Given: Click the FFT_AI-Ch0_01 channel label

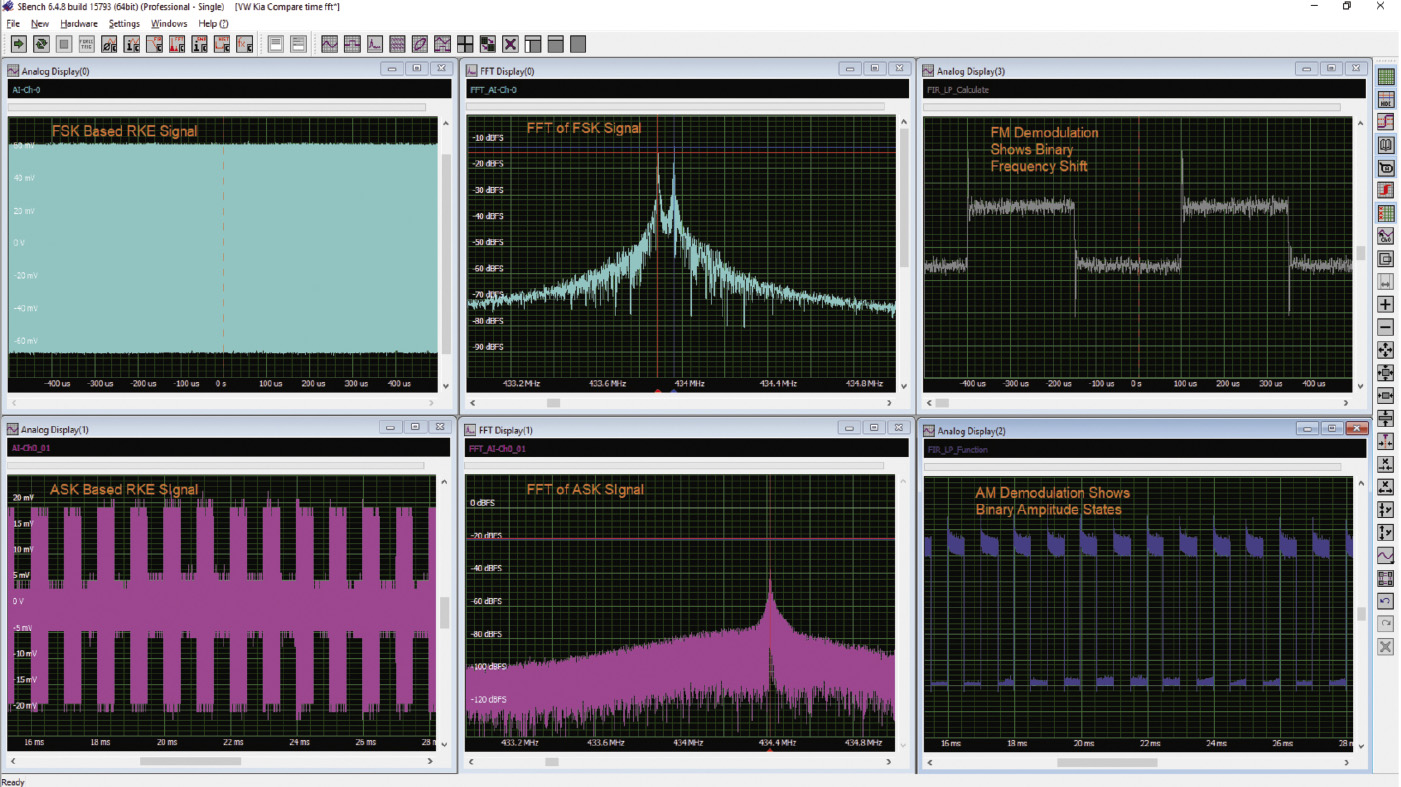Looking at the screenshot, I should click(497, 449).
